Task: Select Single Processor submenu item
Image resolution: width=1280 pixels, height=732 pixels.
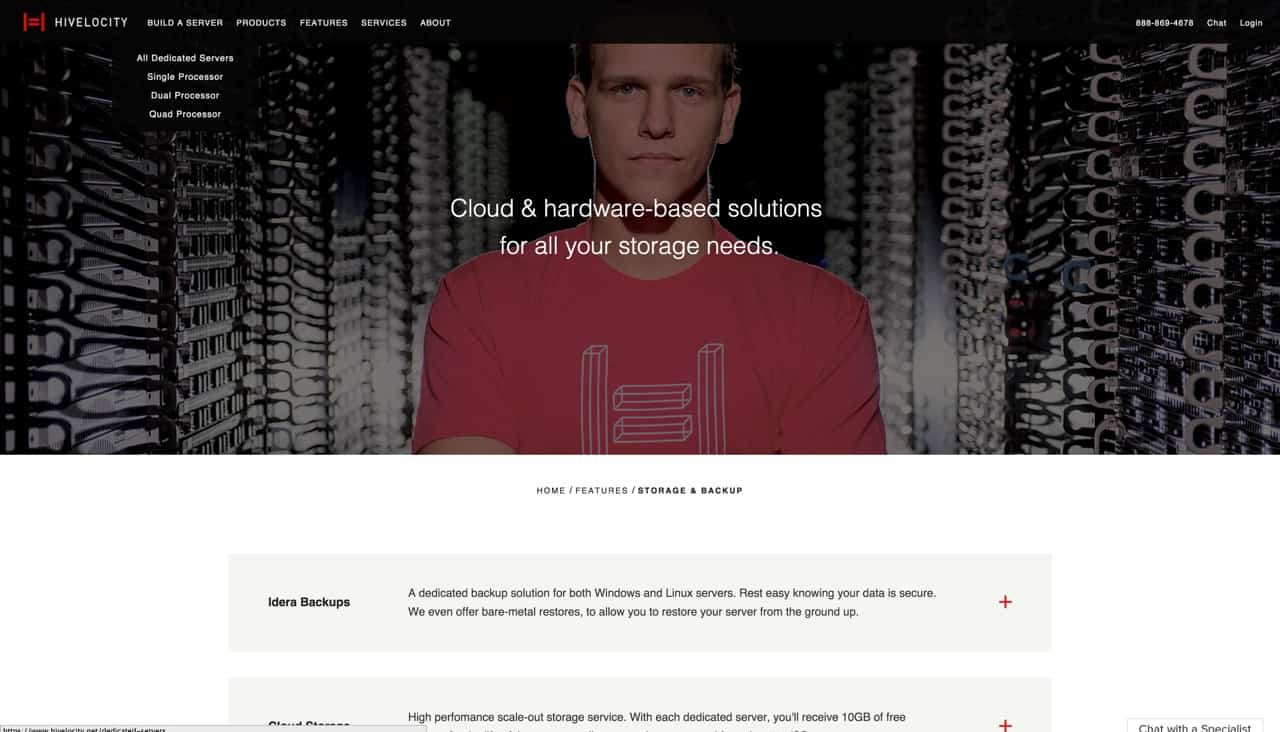Action: (185, 77)
